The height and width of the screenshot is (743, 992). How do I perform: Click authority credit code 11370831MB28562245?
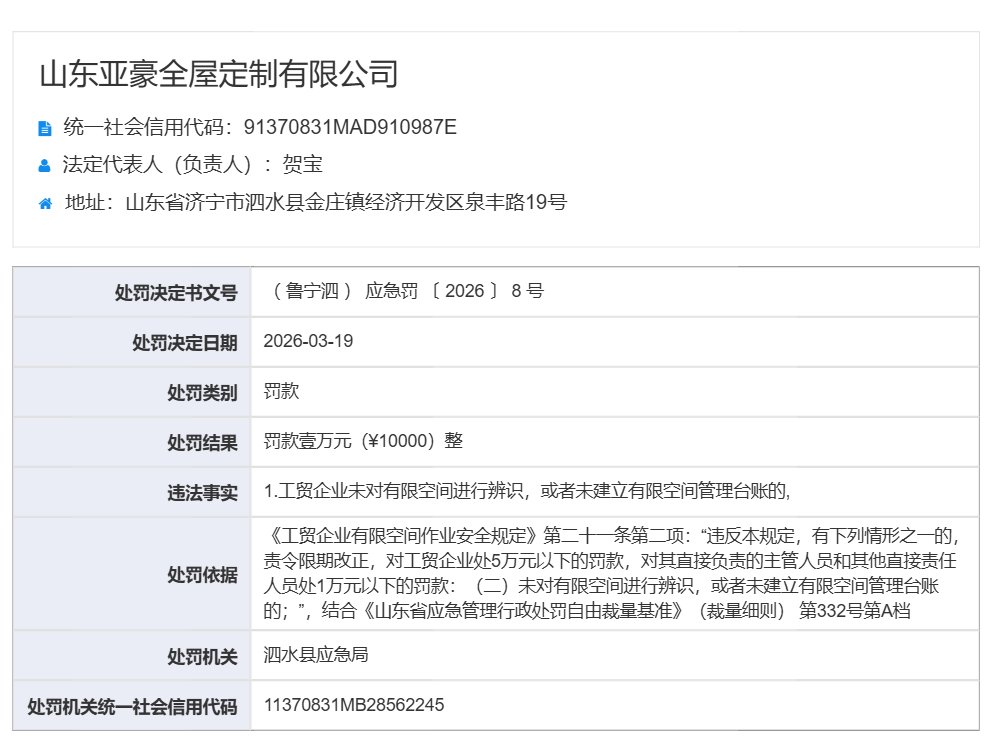(354, 706)
